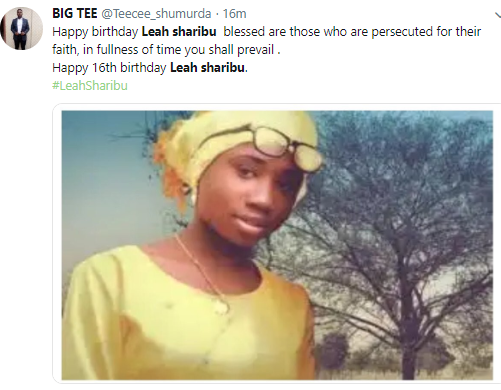This screenshot has height=390, width=501.
Task: Click the first bold Leah sharibu text
Action: pos(179,32)
